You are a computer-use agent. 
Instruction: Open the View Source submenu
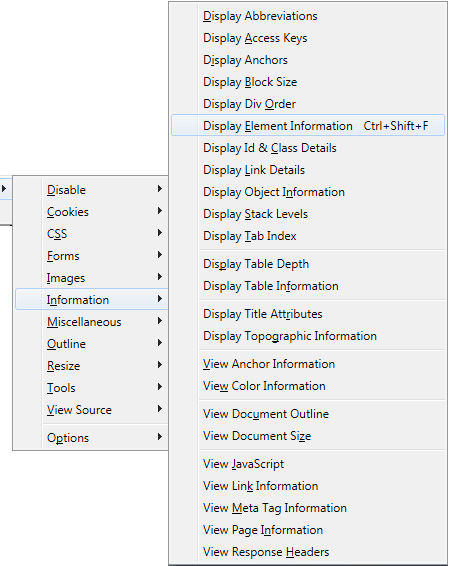(x=92, y=410)
